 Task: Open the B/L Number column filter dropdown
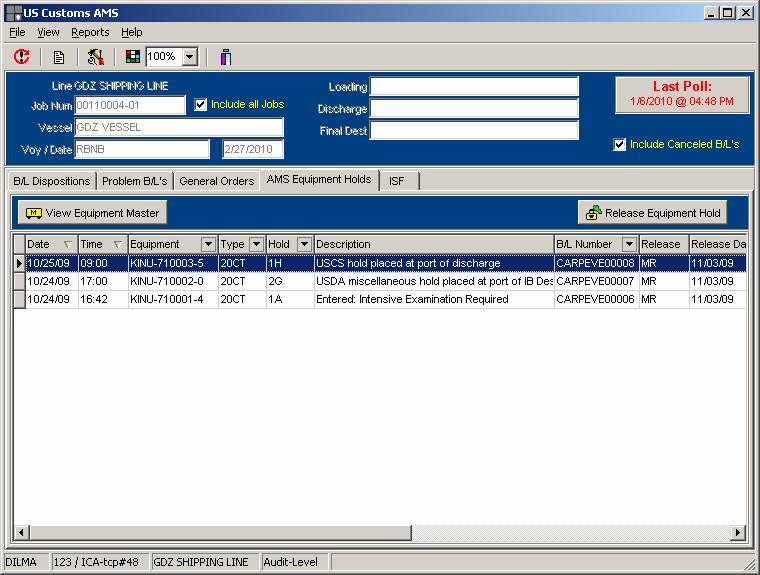pyautogui.click(x=629, y=244)
